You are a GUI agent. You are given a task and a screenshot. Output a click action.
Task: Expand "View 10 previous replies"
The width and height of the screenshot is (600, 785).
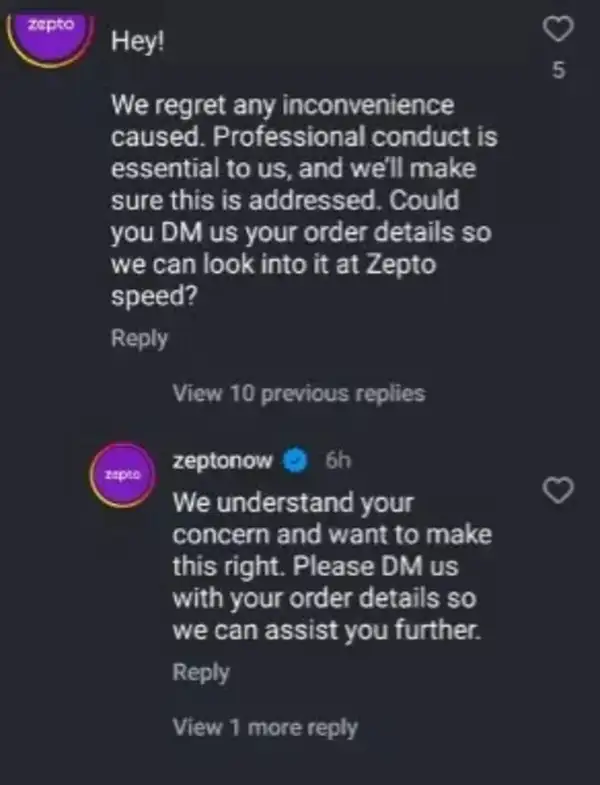(298, 393)
